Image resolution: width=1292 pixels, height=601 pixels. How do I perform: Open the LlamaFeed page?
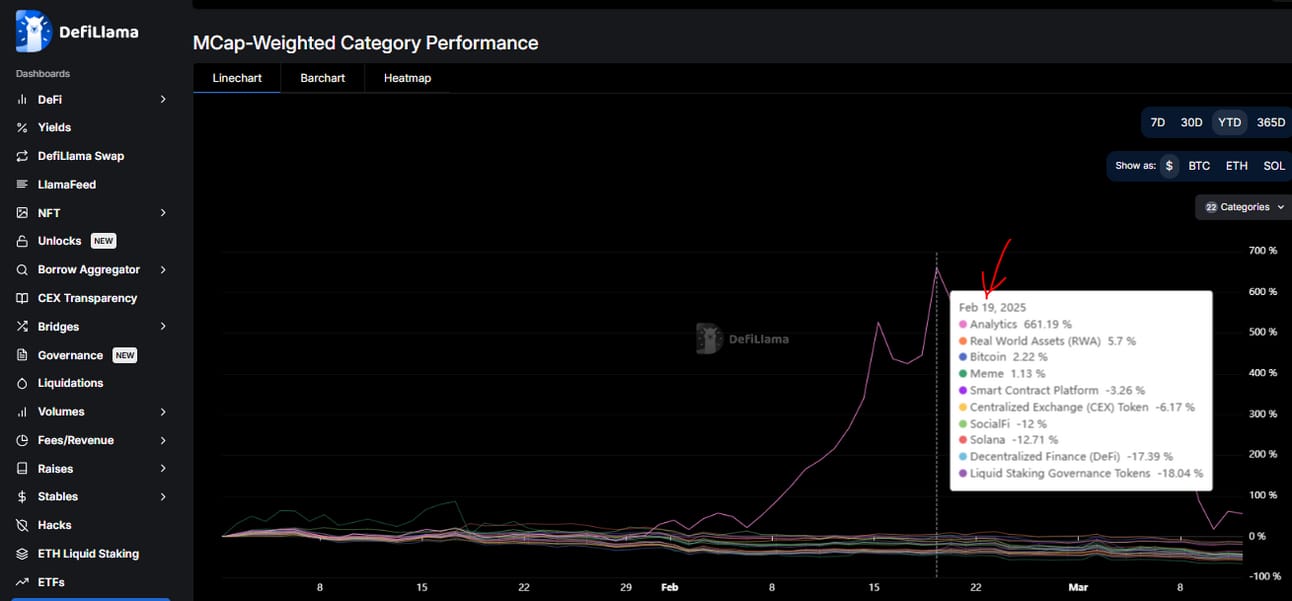pyautogui.click(x=67, y=185)
